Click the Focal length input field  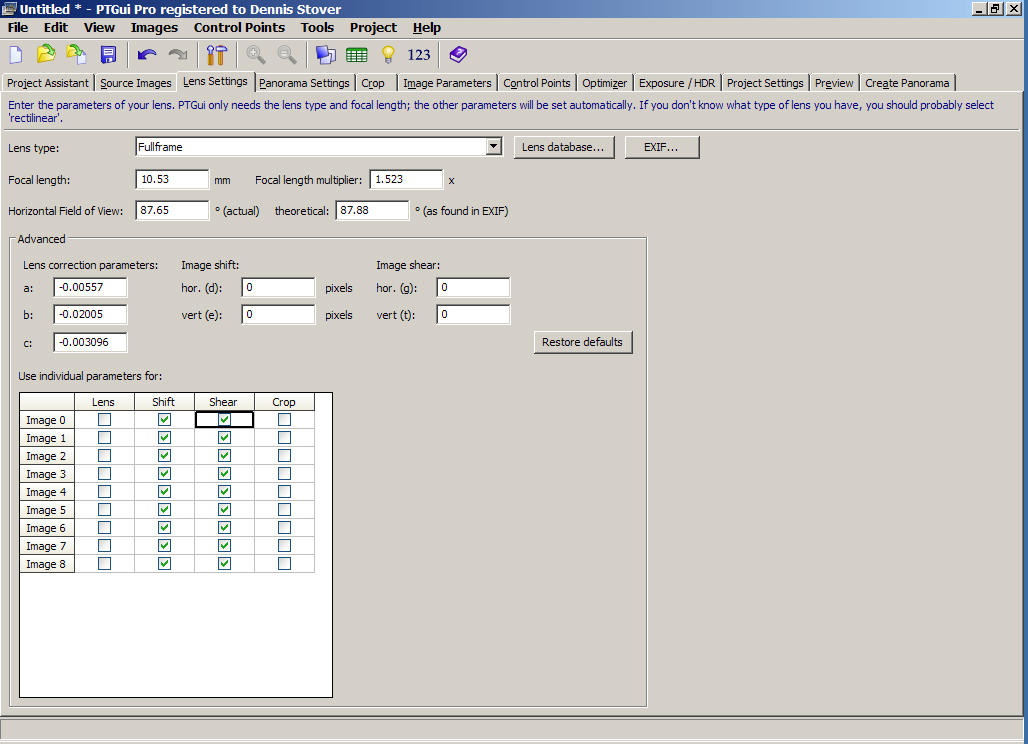[172, 180]
